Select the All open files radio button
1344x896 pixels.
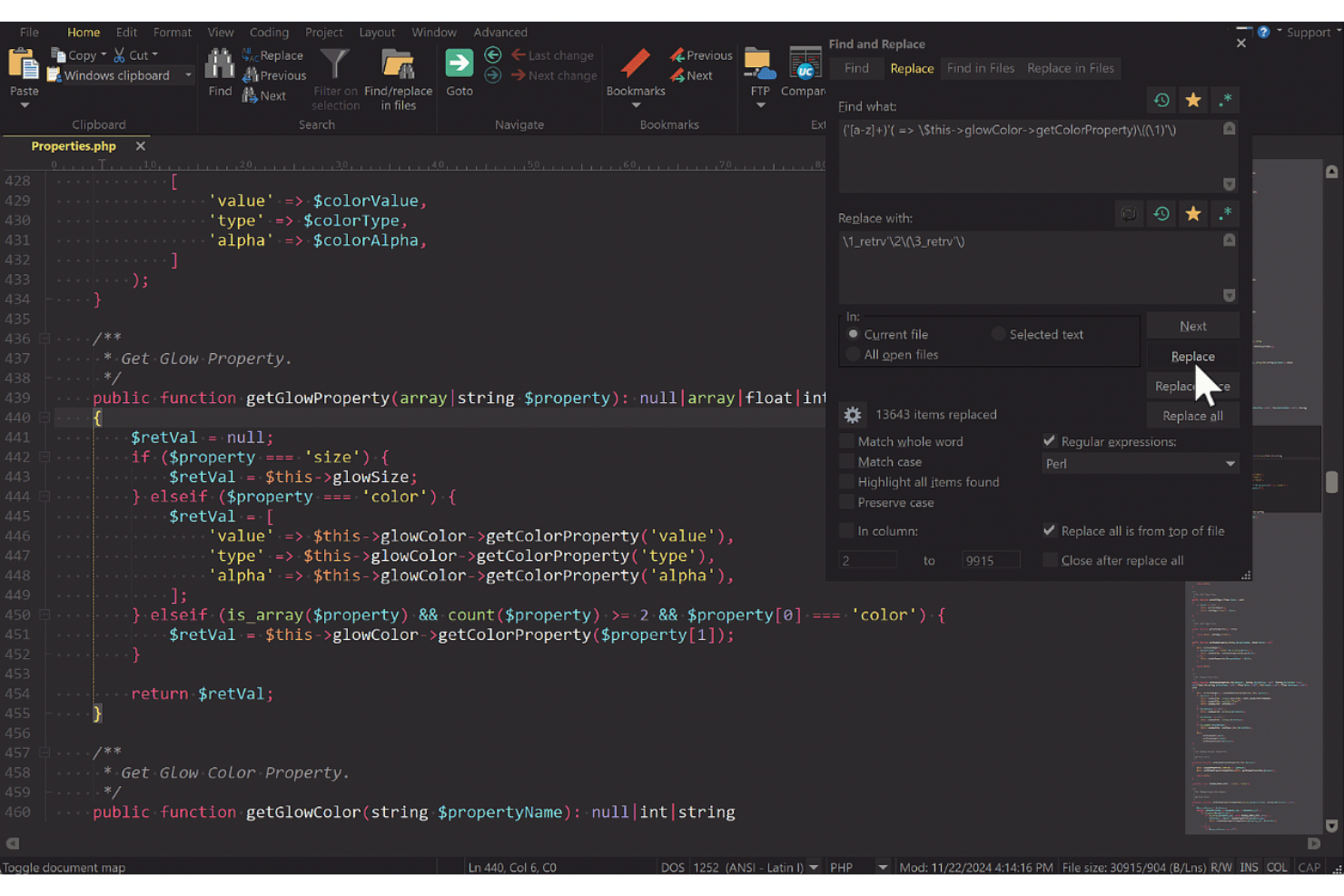tap(853, 354)
